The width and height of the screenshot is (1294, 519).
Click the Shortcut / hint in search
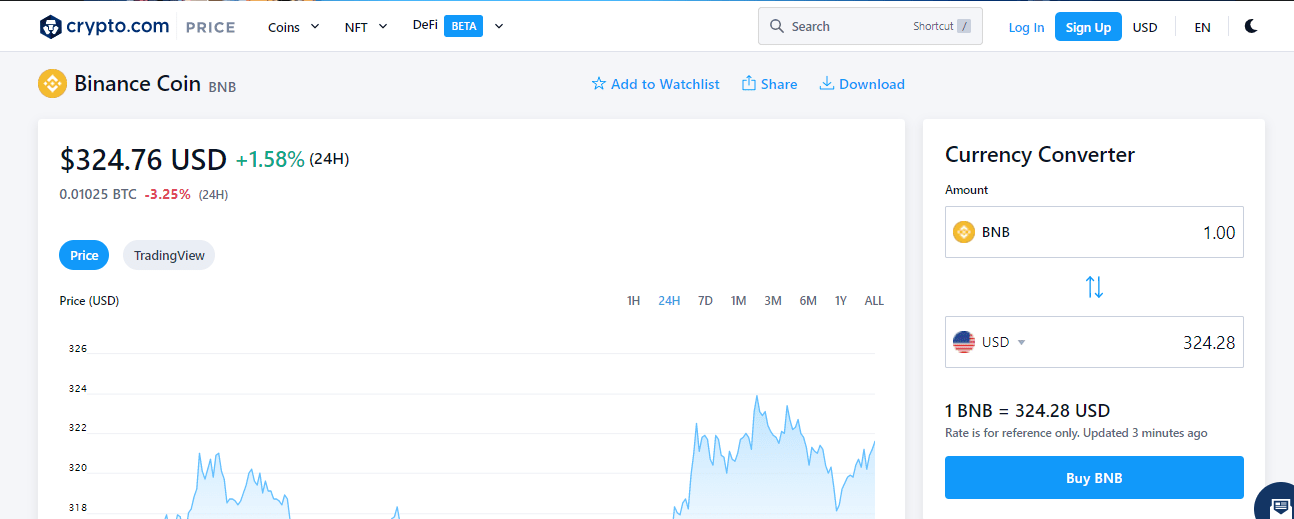click(x=942, y=26)
